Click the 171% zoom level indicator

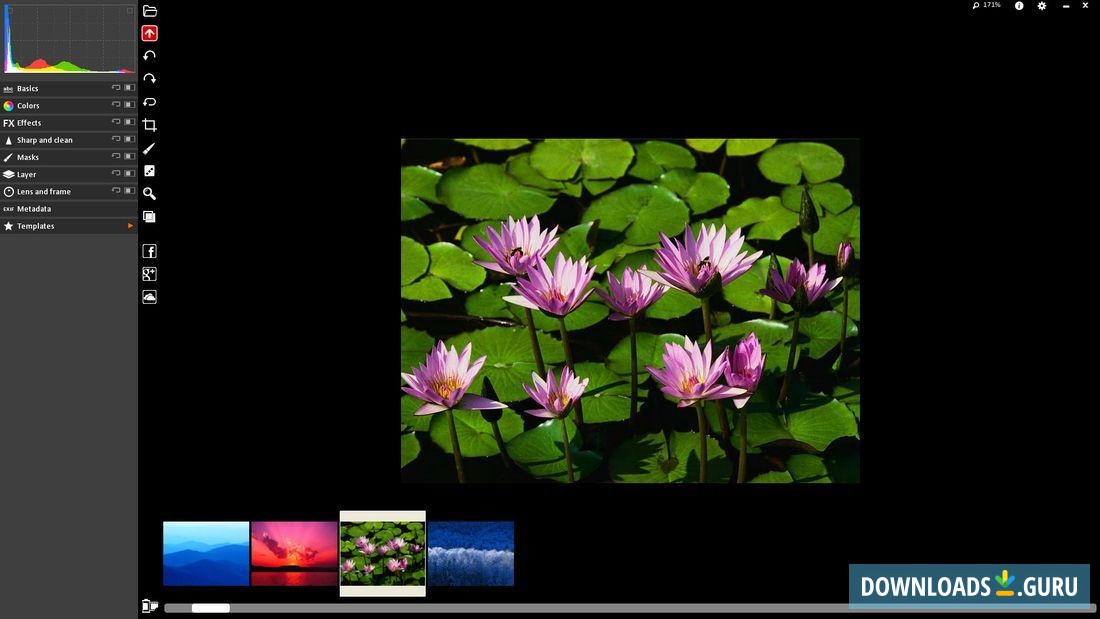(x=987, y=5)
